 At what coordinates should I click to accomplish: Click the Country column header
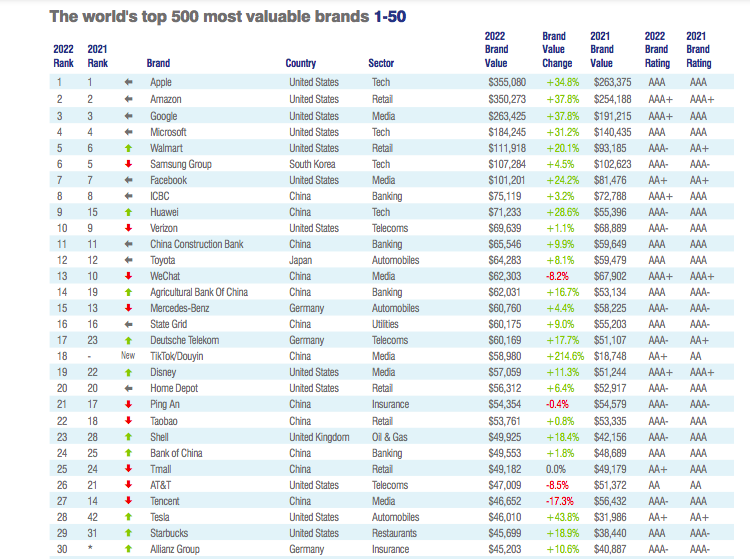tap(301, 63)
